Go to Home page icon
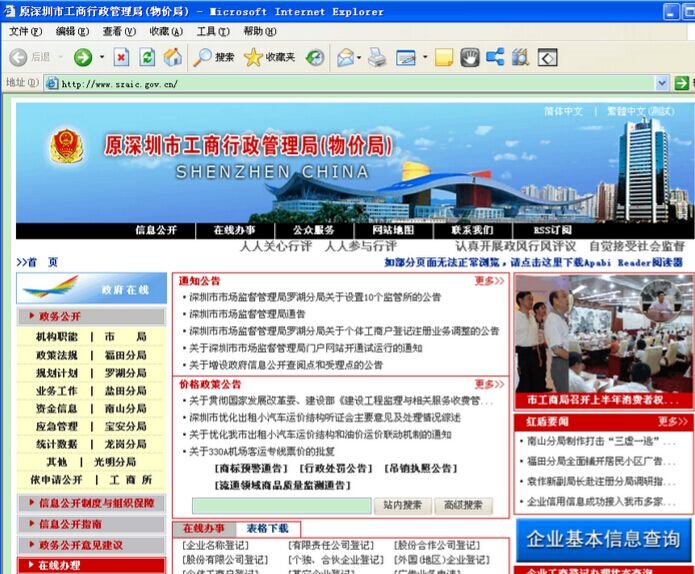The height and width of the screenshot is (574, 695). pos(173,57)
